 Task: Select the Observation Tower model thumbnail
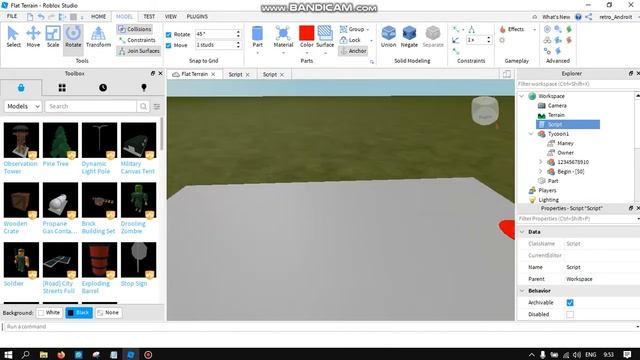21,140
